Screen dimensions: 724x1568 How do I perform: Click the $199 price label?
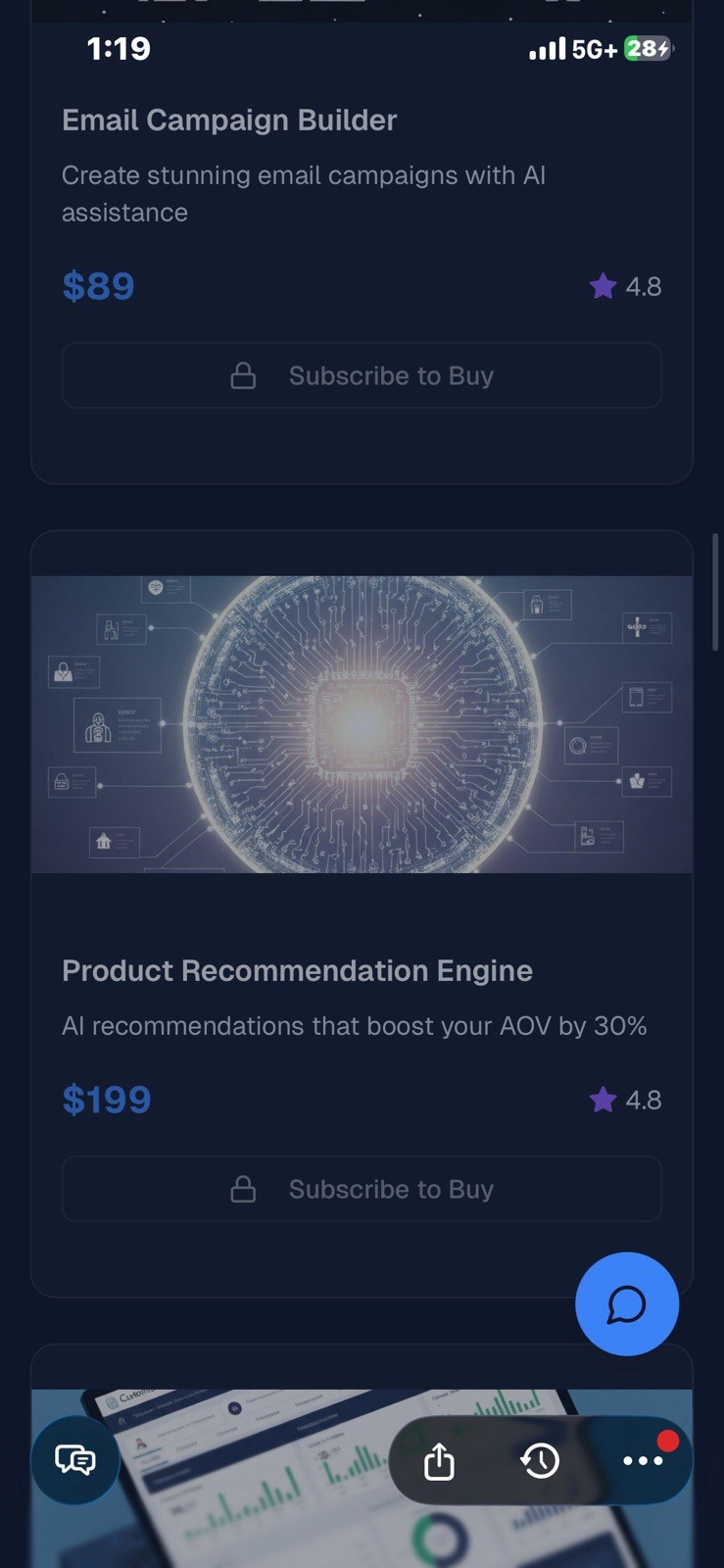pyautogui.click(x=107, y=1100)
